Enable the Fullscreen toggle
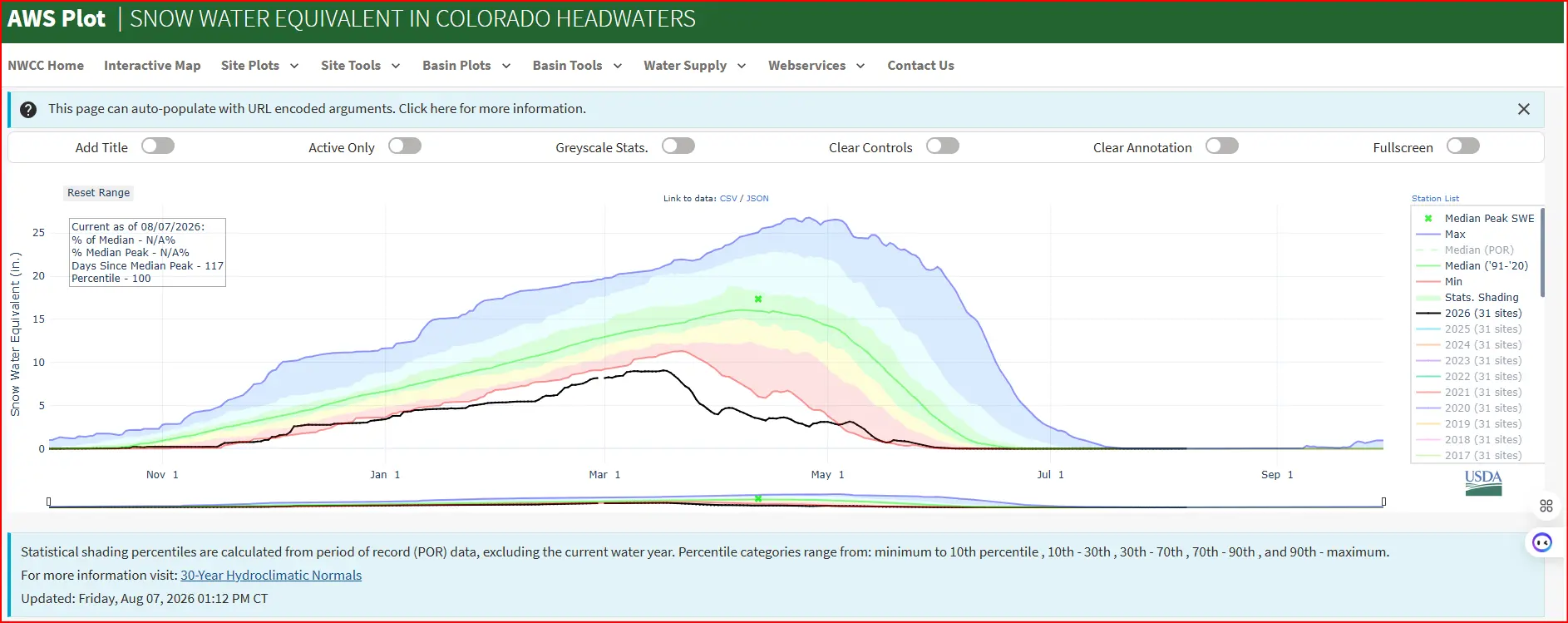 1463,146
